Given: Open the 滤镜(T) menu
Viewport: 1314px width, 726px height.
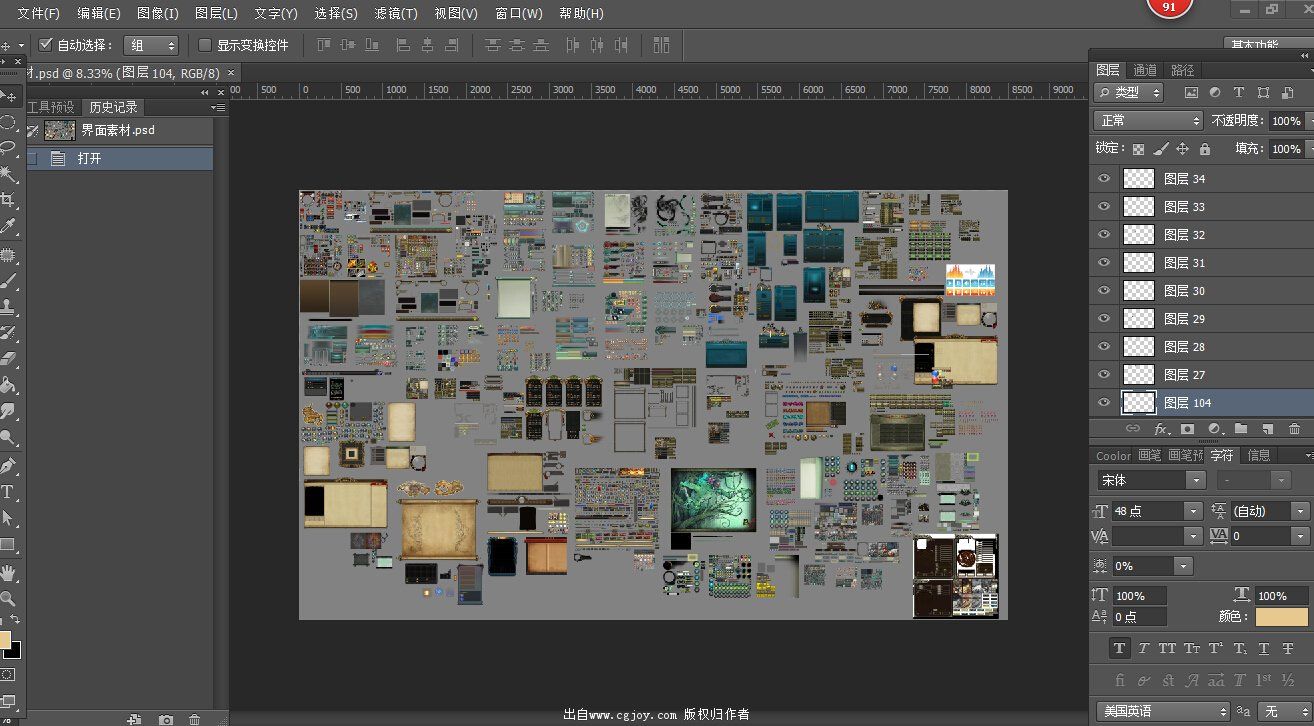Looking at the screenshot, I should pos(396,13).
